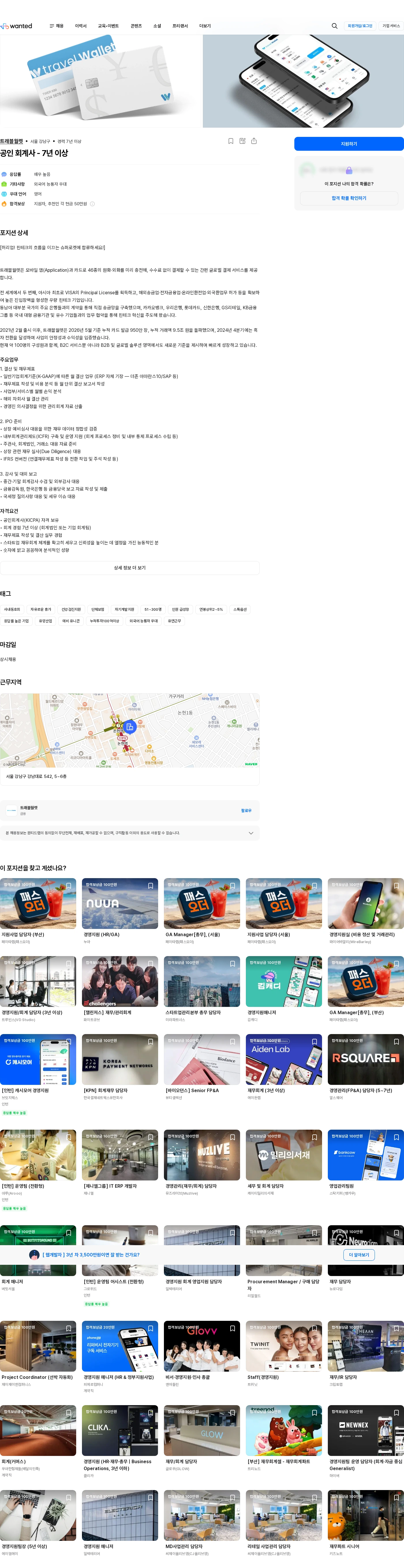This screenshot has height=1568, width=404.
Task: Click the resume match icon beside bookmark
Action: tap(242, 141)
